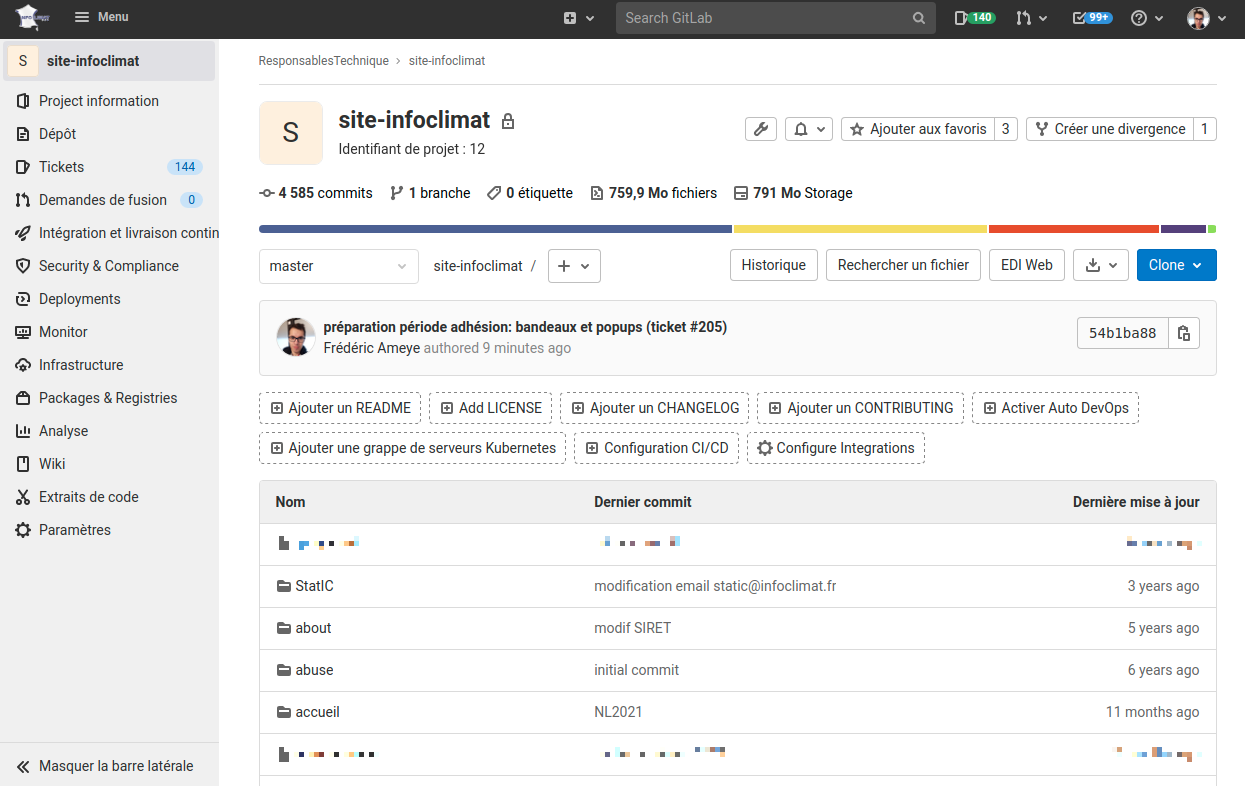Click the Intégration et livraison rocket icon
1245x786 pixels.
click(x=23, y=233)
